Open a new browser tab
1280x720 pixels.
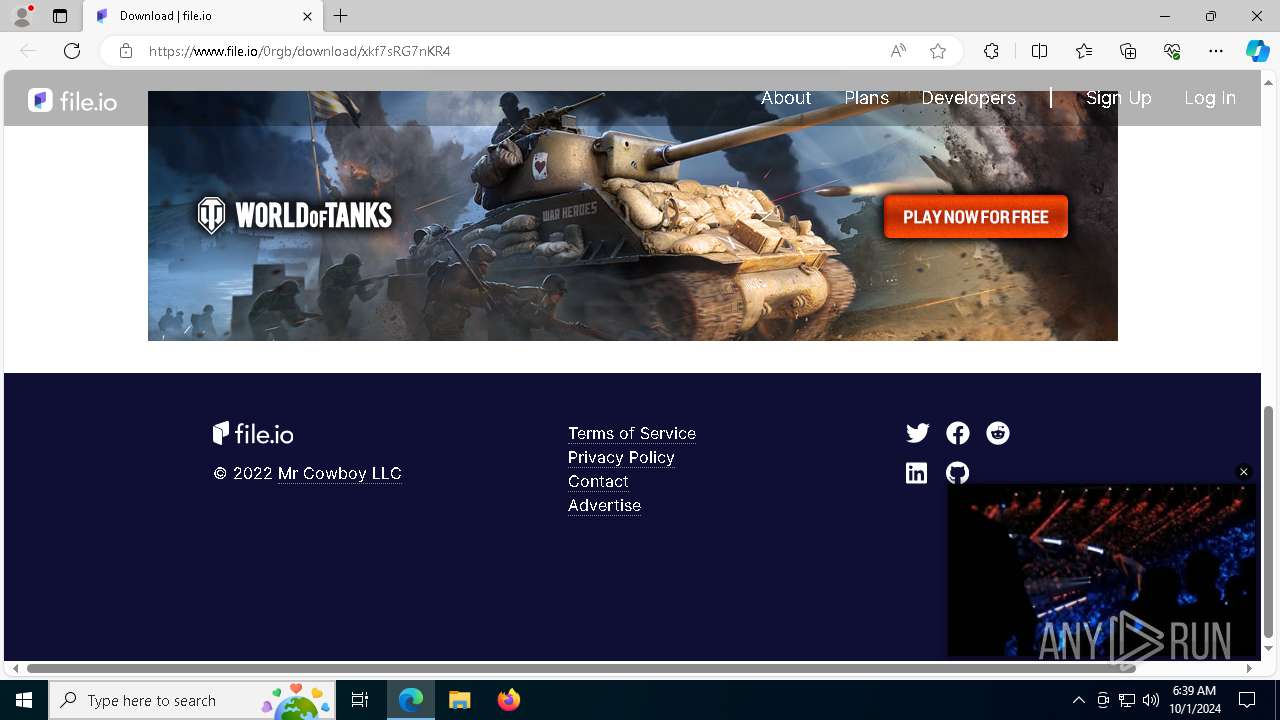click(x=341, y=16)
